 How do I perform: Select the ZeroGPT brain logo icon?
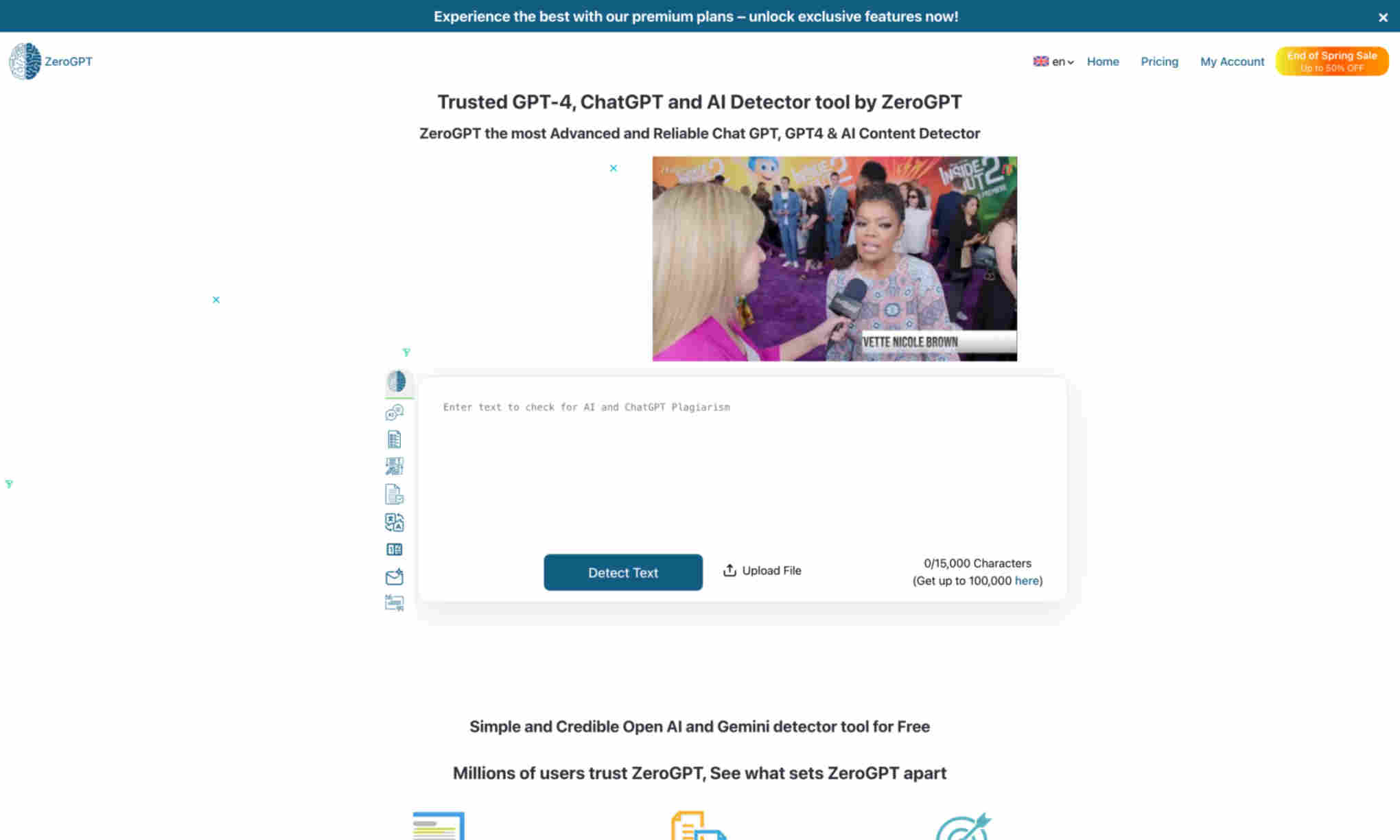coord(23,61)
